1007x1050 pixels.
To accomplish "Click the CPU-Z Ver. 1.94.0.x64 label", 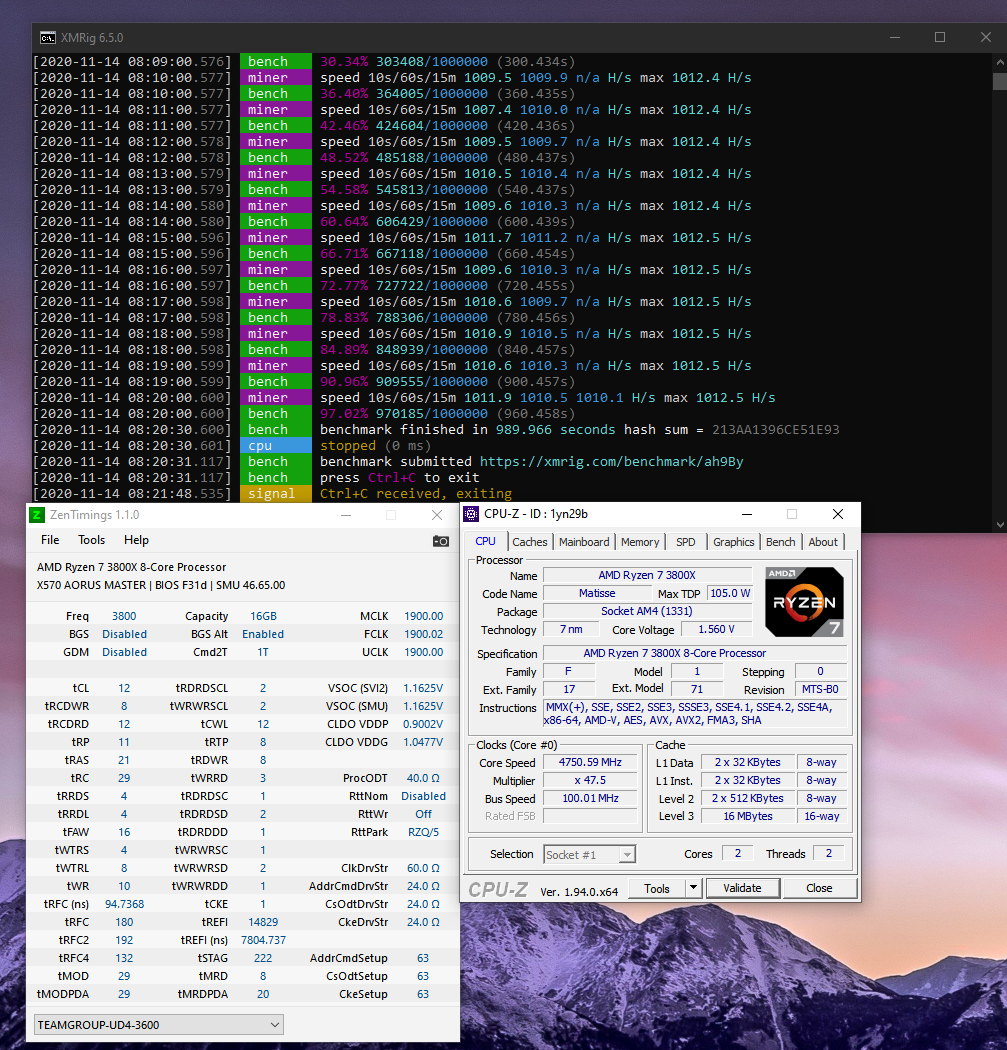I will coord(579,892).
